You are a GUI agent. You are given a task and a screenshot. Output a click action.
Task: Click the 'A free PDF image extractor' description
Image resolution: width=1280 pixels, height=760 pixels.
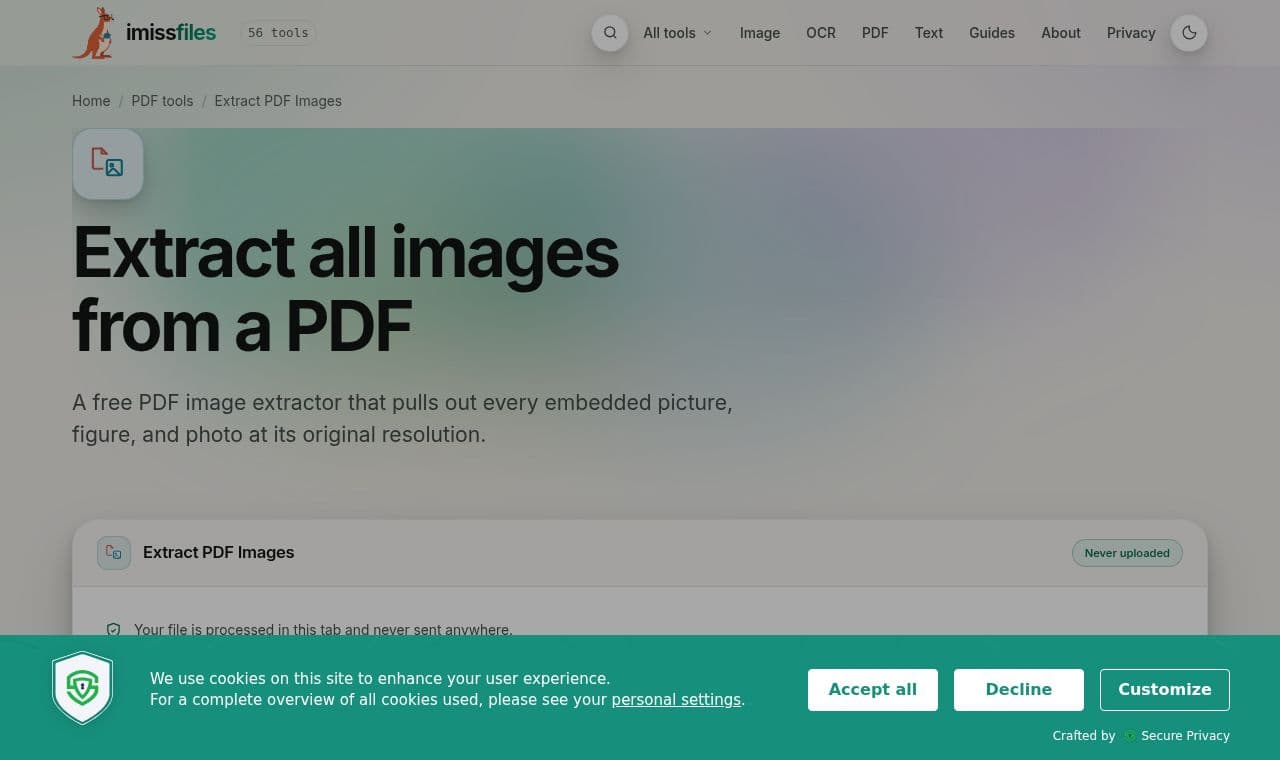click(x=402, y=419)
